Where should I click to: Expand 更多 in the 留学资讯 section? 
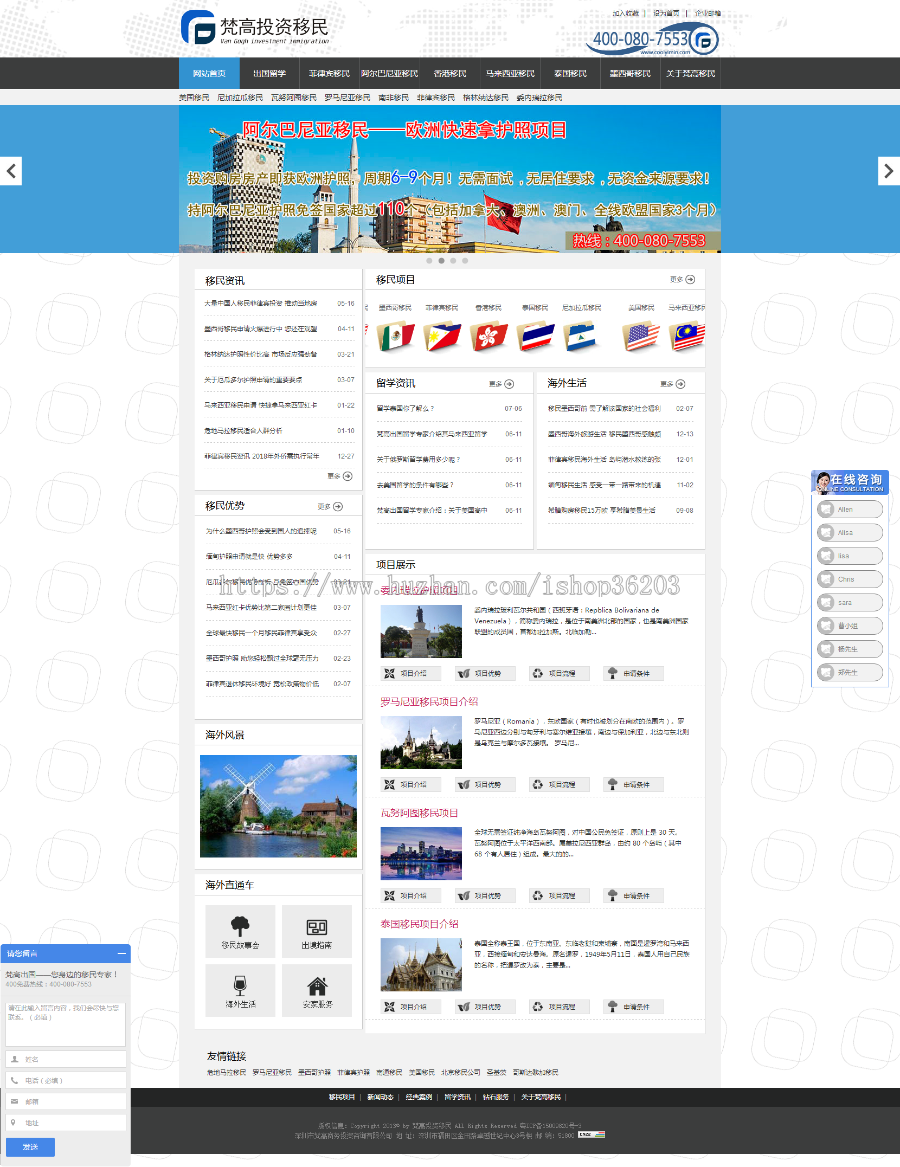502,383
